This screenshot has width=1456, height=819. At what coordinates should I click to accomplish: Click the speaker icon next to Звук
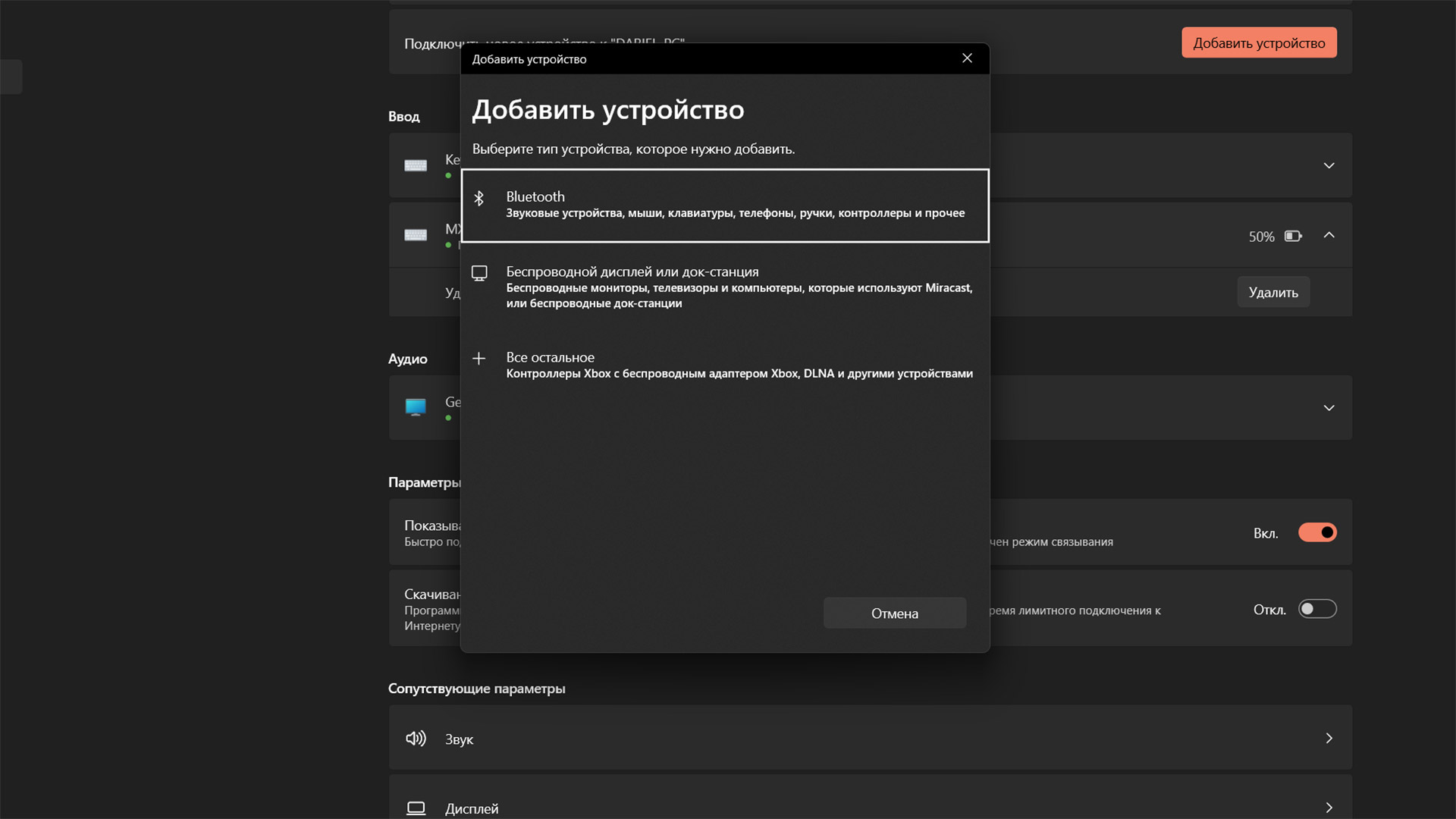point(416,739)
